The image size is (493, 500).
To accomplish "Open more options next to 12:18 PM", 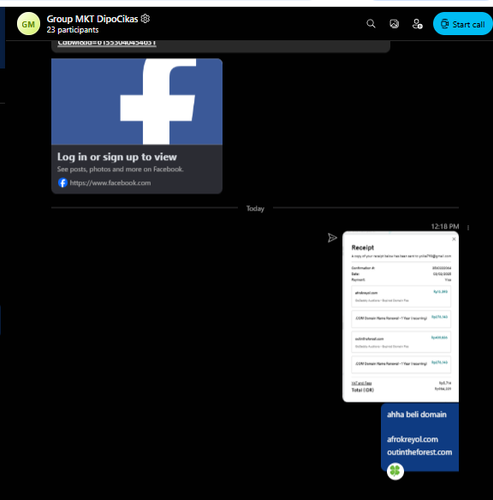I will [x=468, y=228].
